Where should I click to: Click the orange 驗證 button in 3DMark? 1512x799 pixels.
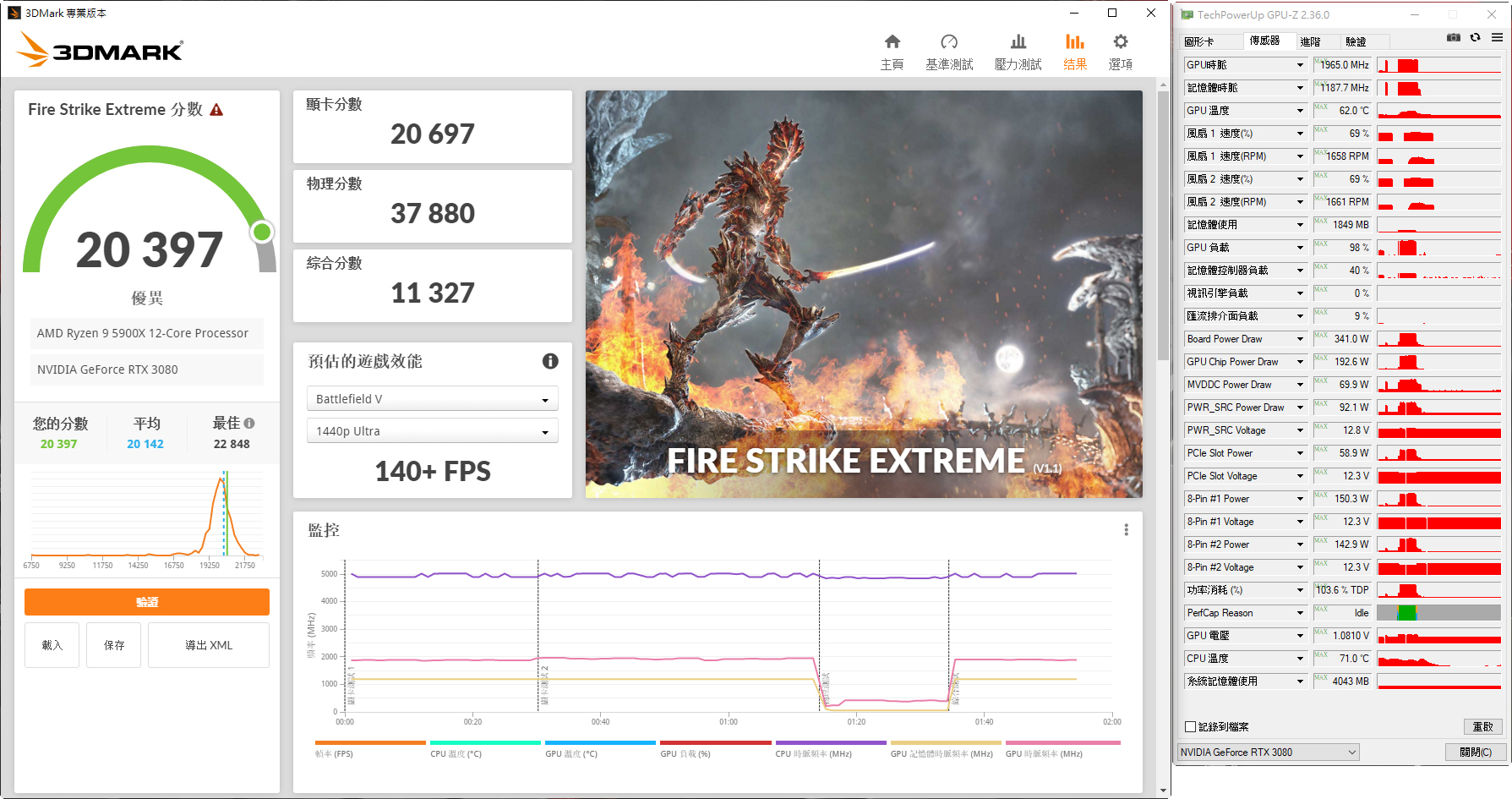[x=147, y=602]
